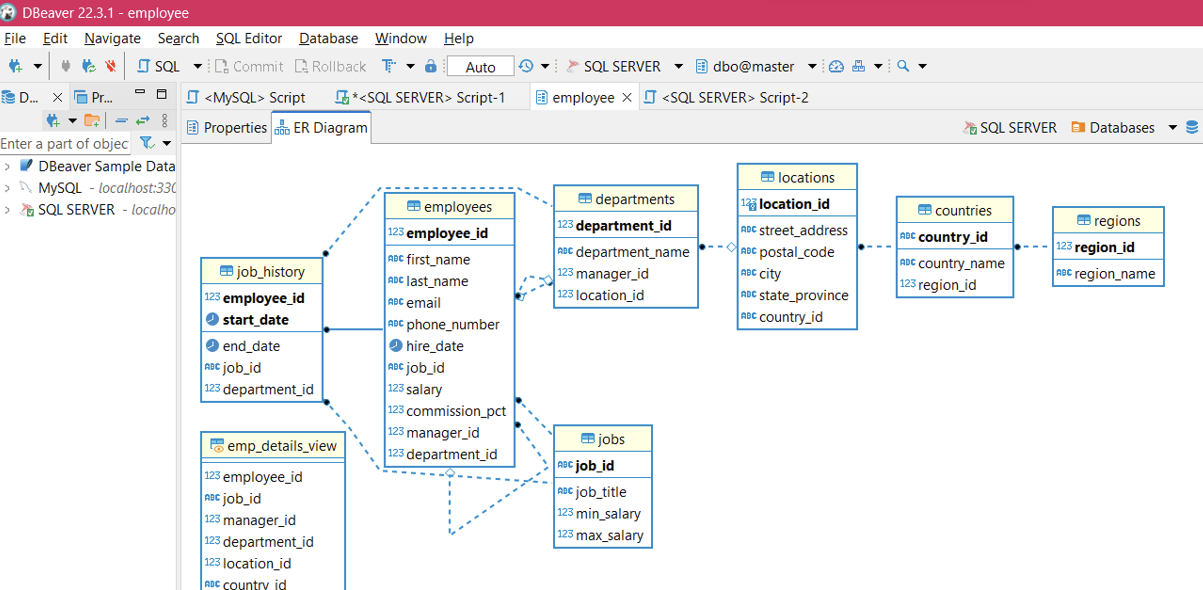Screen dimensions: 1203x590
Task: Open the SQL button dropdown arrow
Action: click(197, 67)
